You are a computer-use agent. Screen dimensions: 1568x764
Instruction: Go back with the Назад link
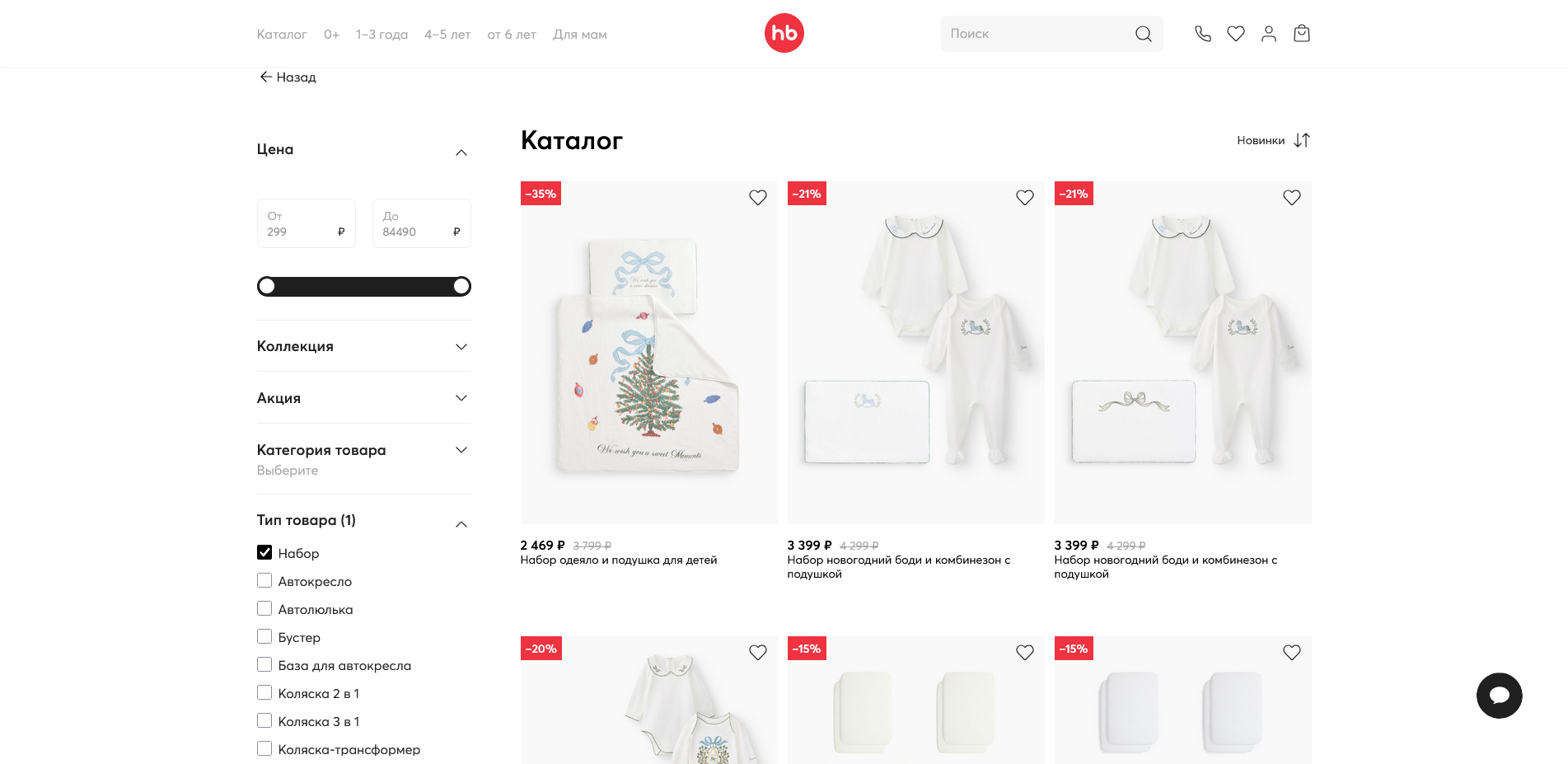pyautogui.click(x=288, y=77)
